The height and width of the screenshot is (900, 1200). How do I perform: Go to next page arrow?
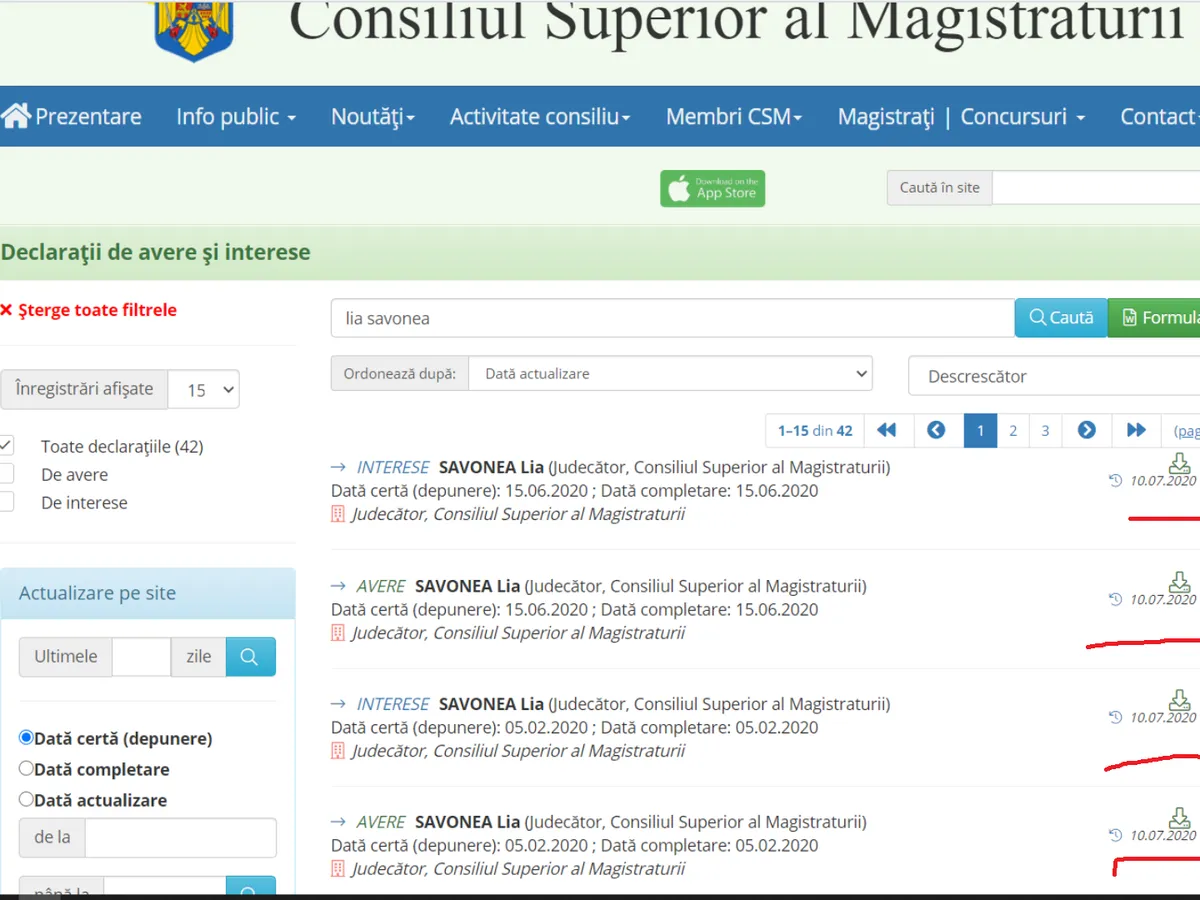(1087, 430)
